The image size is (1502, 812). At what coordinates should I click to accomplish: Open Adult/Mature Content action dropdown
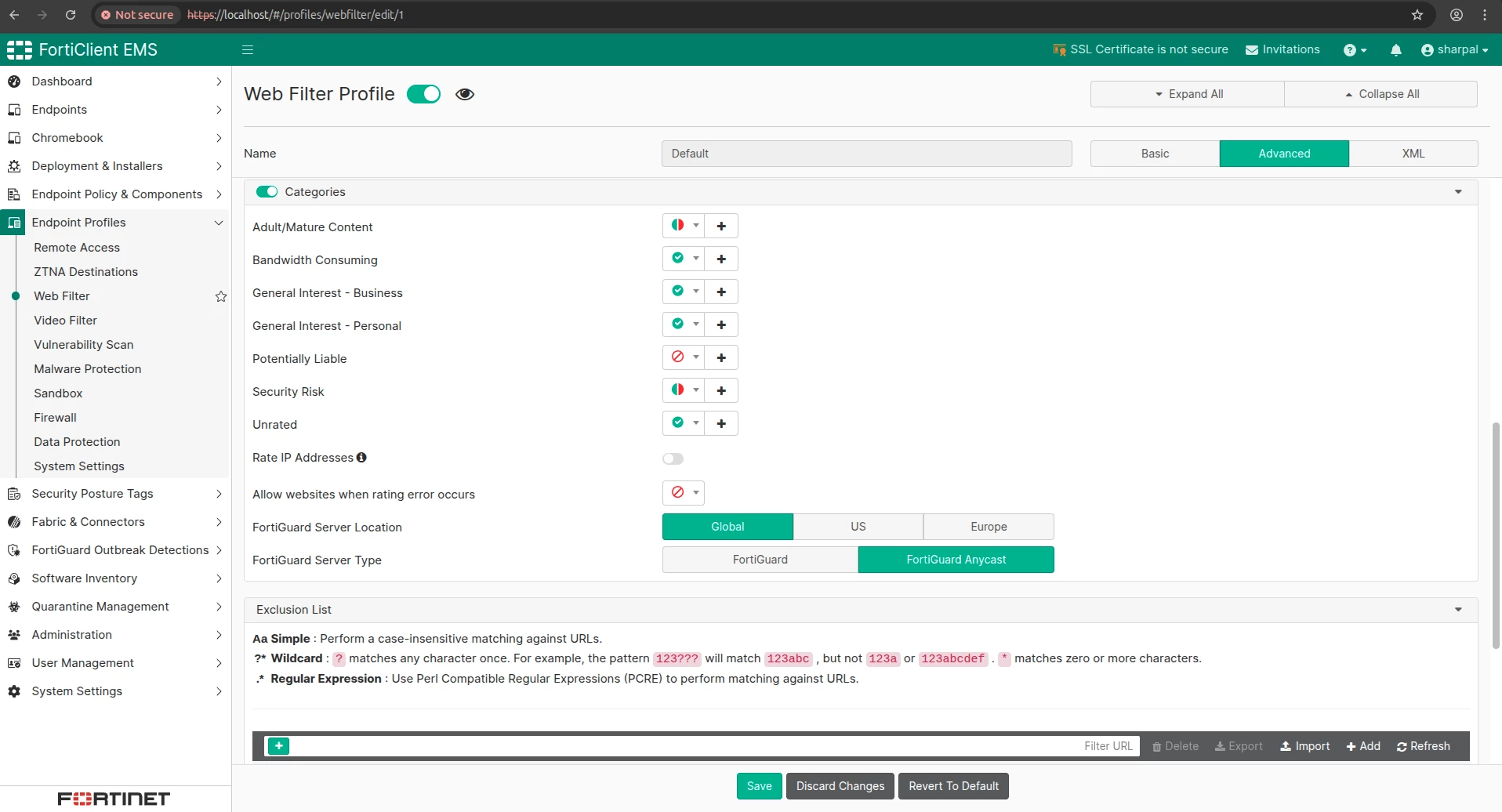coord(684,227)
